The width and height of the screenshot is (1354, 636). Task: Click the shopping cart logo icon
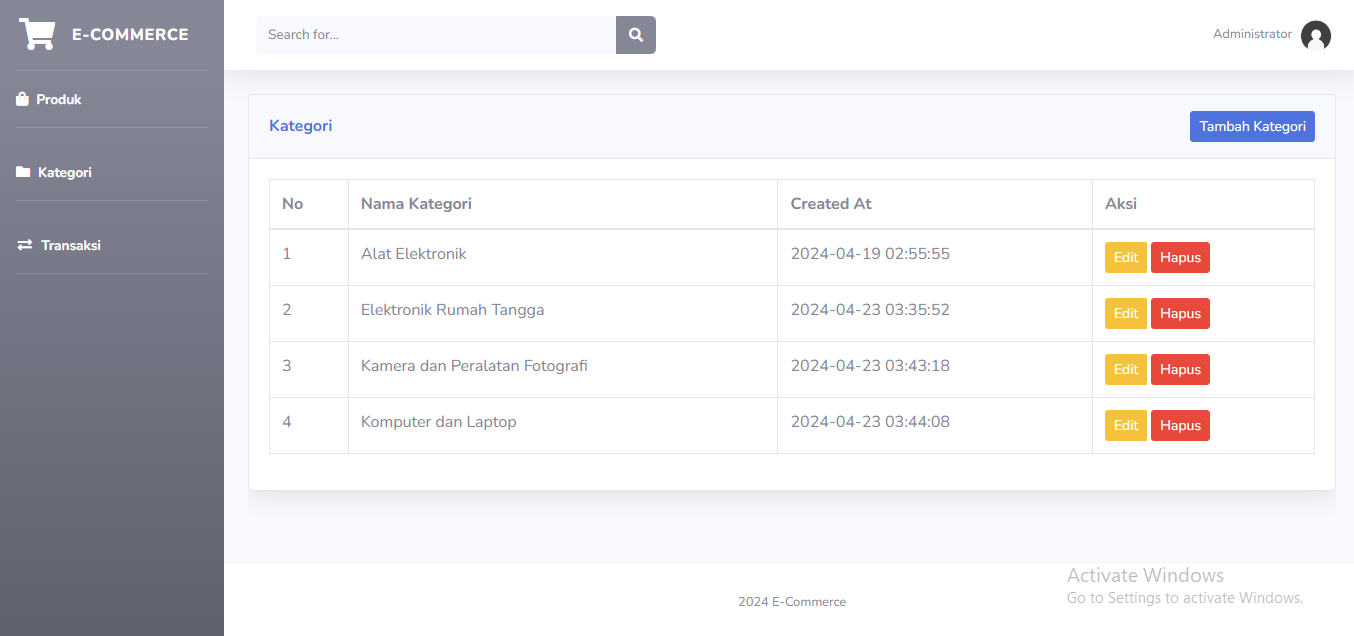37,34
